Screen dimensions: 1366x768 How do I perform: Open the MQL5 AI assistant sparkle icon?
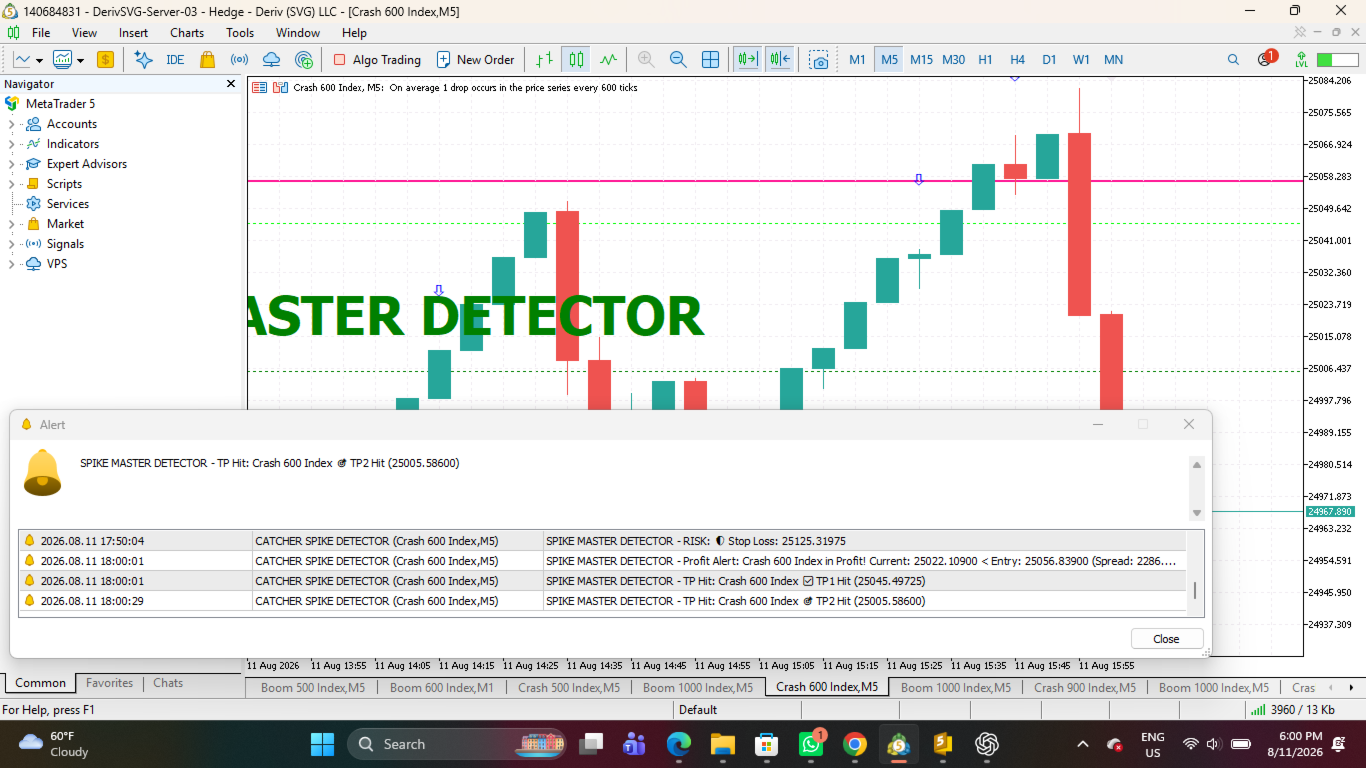[x=143, y=60]
